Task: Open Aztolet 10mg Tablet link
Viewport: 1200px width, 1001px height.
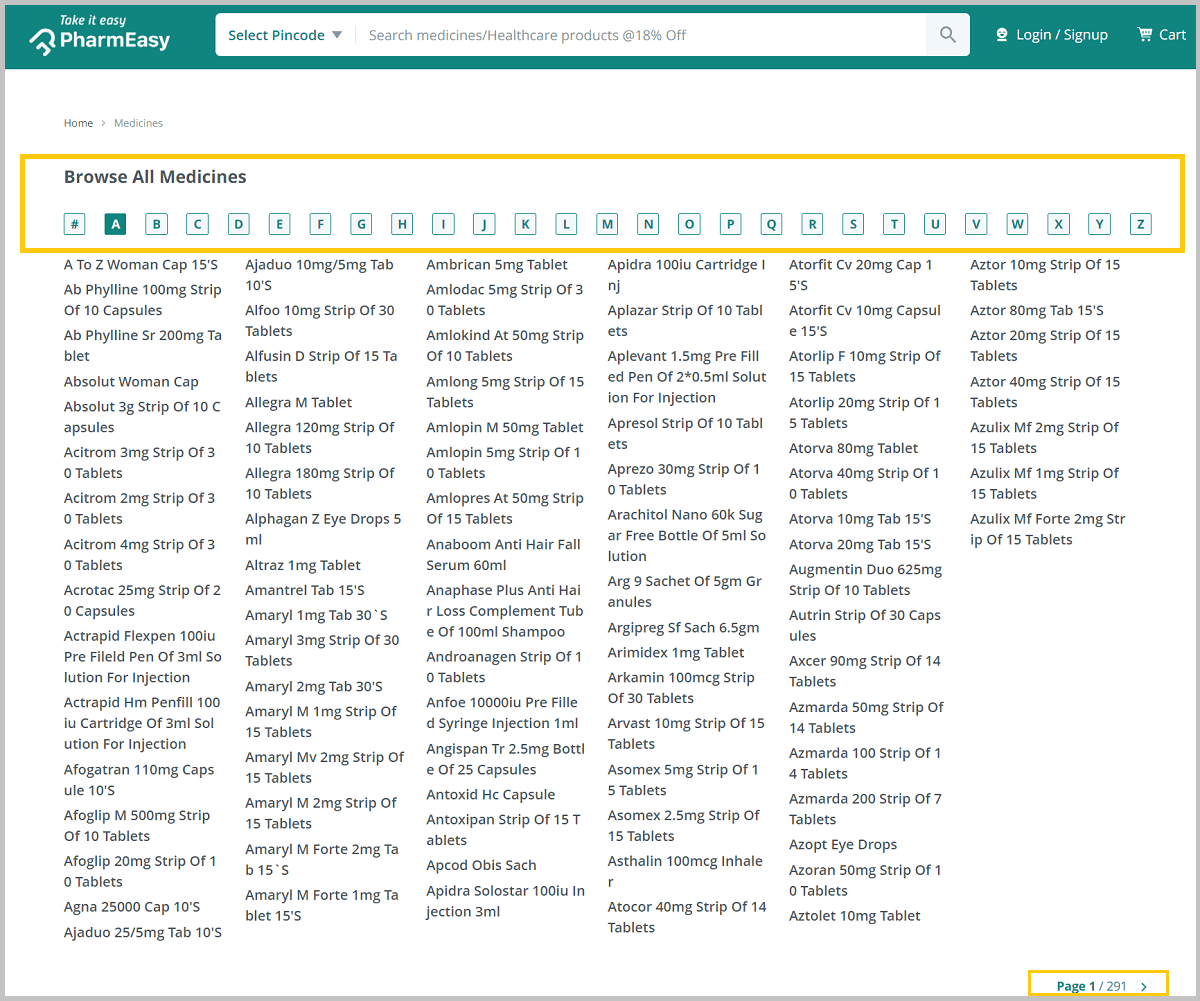Action: tap(855, 916)
